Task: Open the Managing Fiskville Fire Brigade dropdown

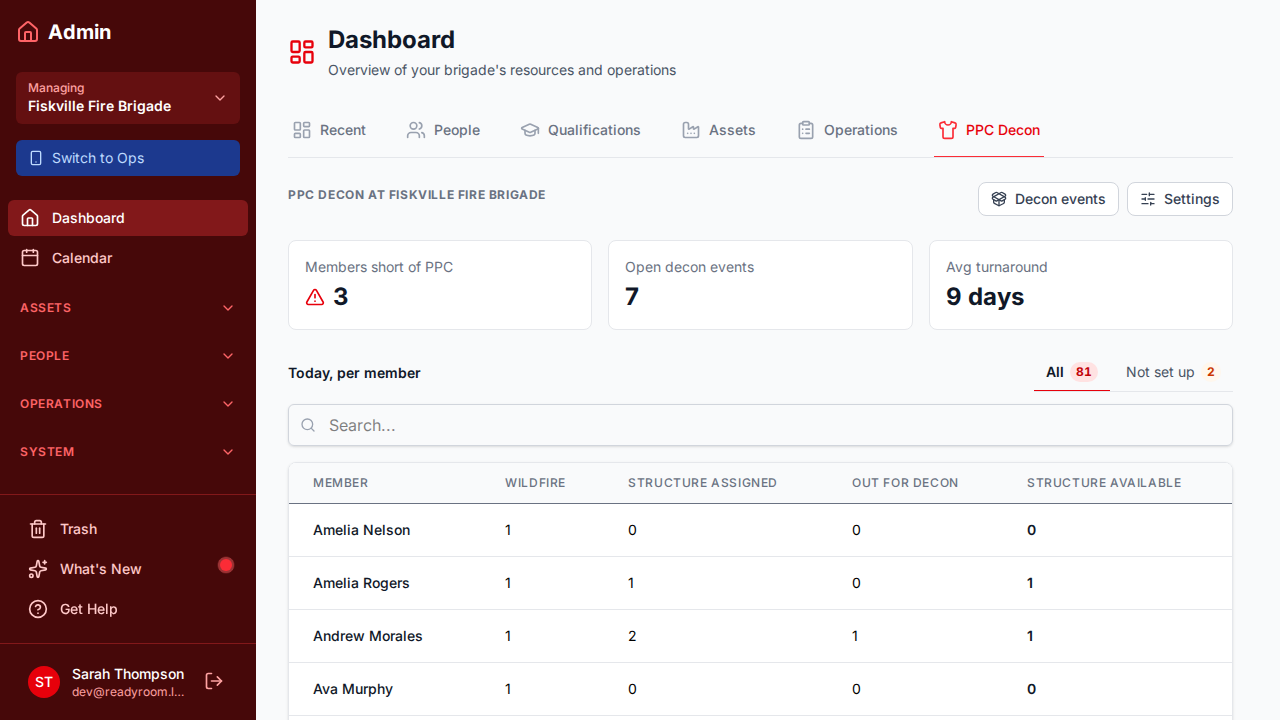Action: coord(128,98)
